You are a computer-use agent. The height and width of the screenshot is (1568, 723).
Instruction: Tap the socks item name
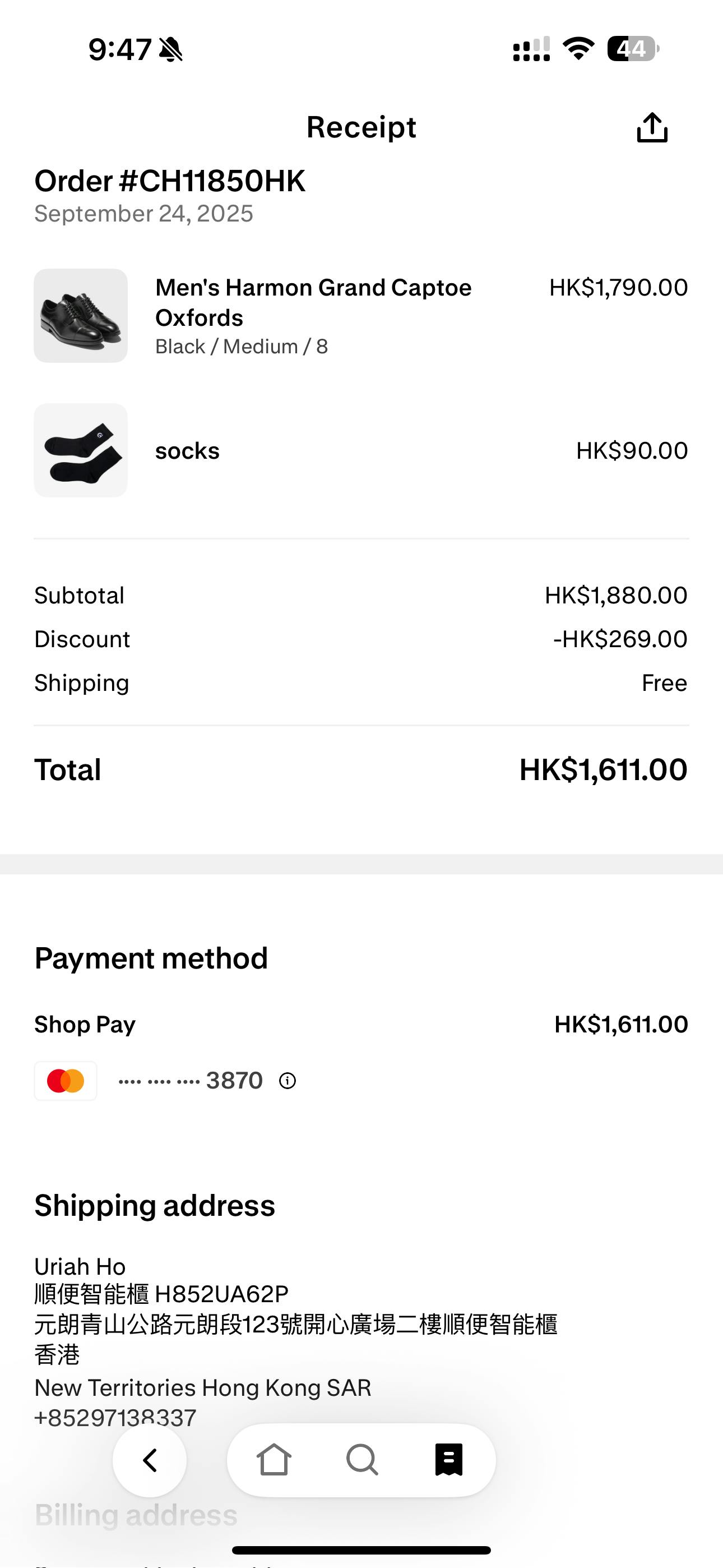pos(187,451)
